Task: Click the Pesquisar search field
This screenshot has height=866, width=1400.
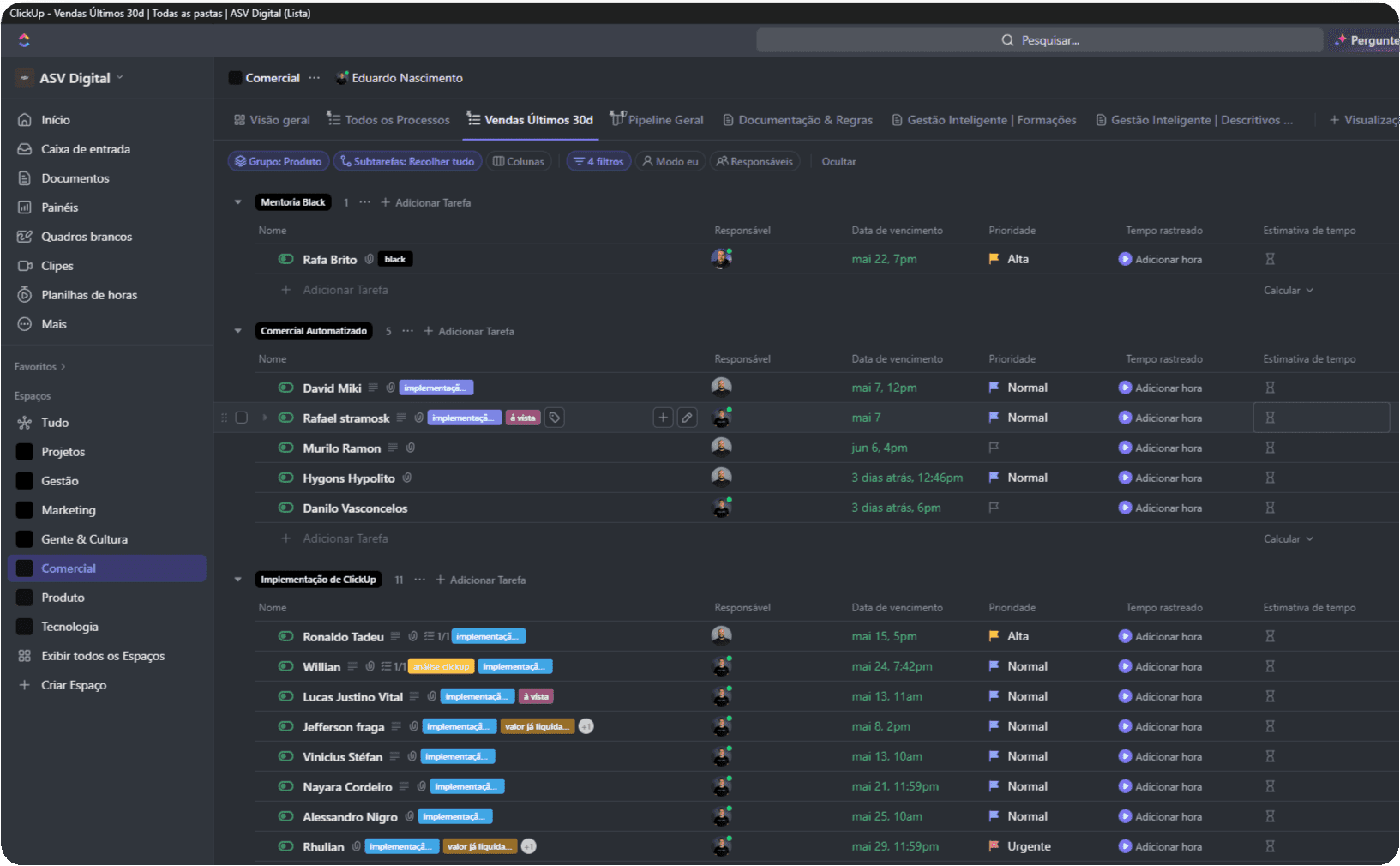Action: 1039,40
